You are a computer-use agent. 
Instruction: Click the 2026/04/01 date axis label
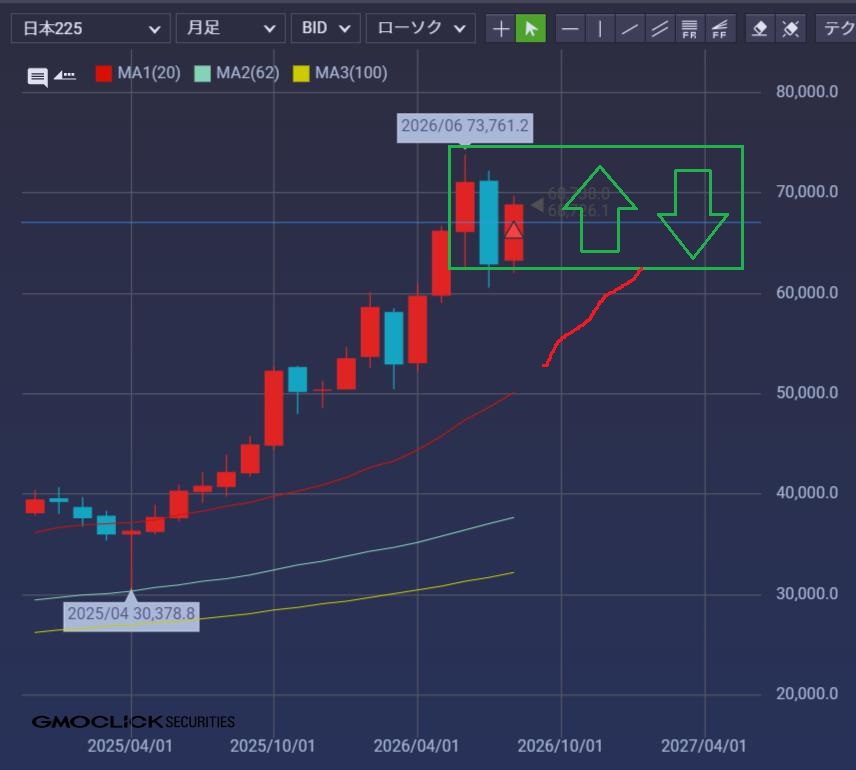pyautogui.click(x=416, y=746)
